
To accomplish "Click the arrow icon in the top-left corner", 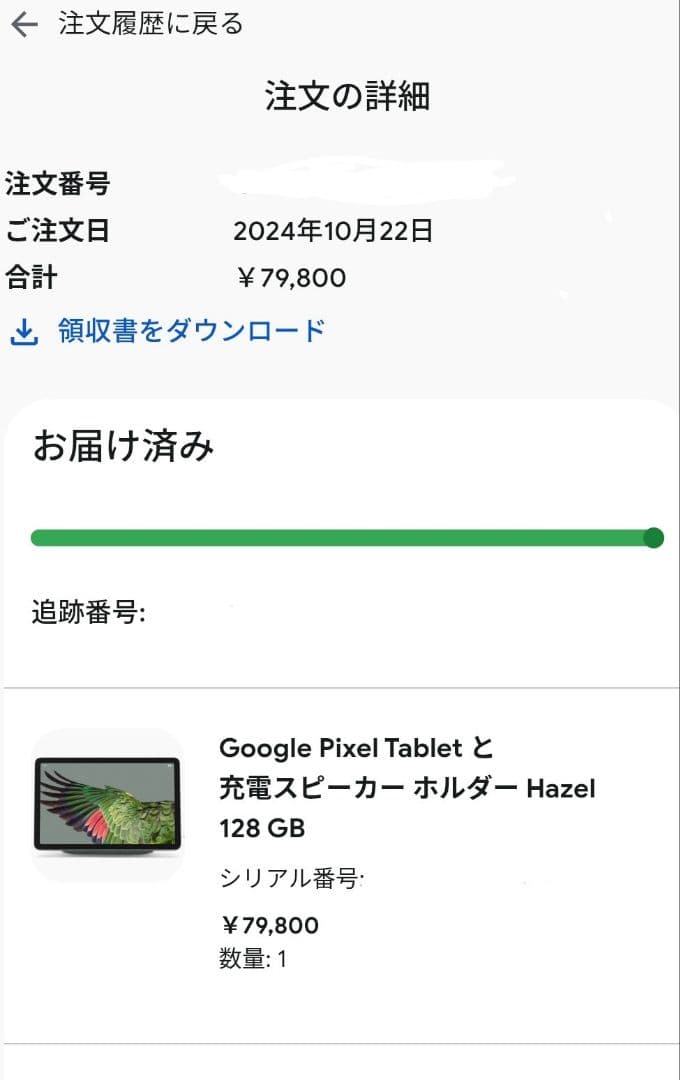I will (24, 23).
